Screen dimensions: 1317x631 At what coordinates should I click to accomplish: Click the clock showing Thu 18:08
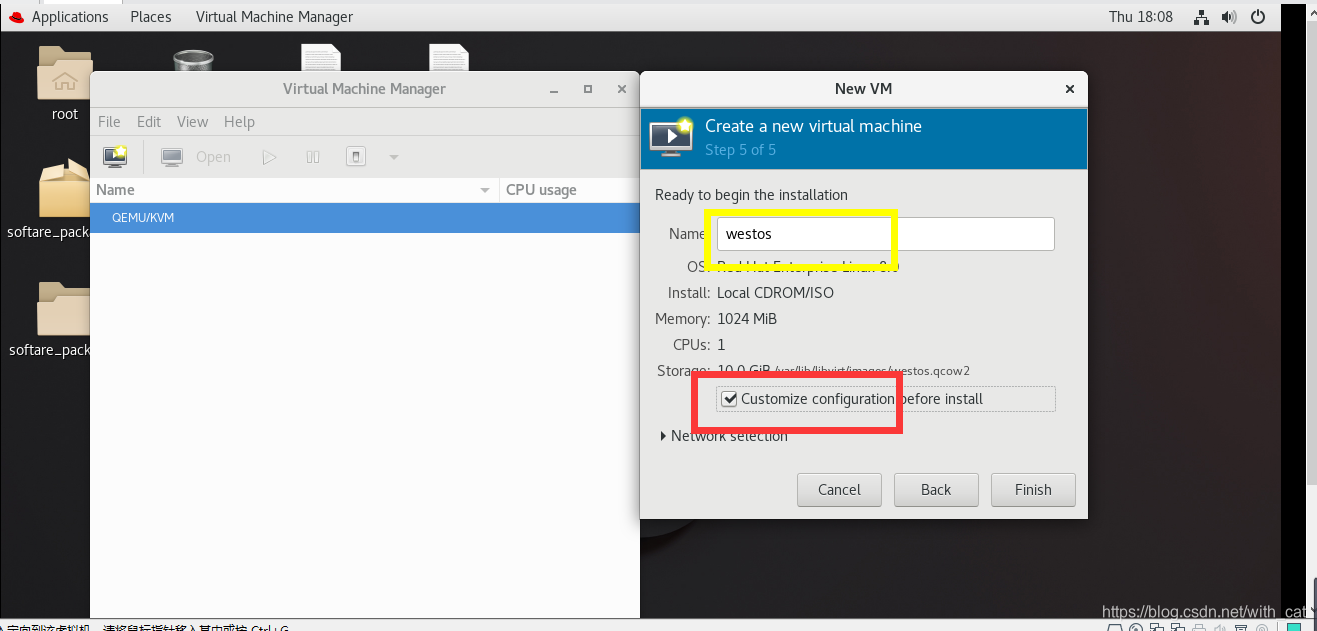[x=1141, y=17]
